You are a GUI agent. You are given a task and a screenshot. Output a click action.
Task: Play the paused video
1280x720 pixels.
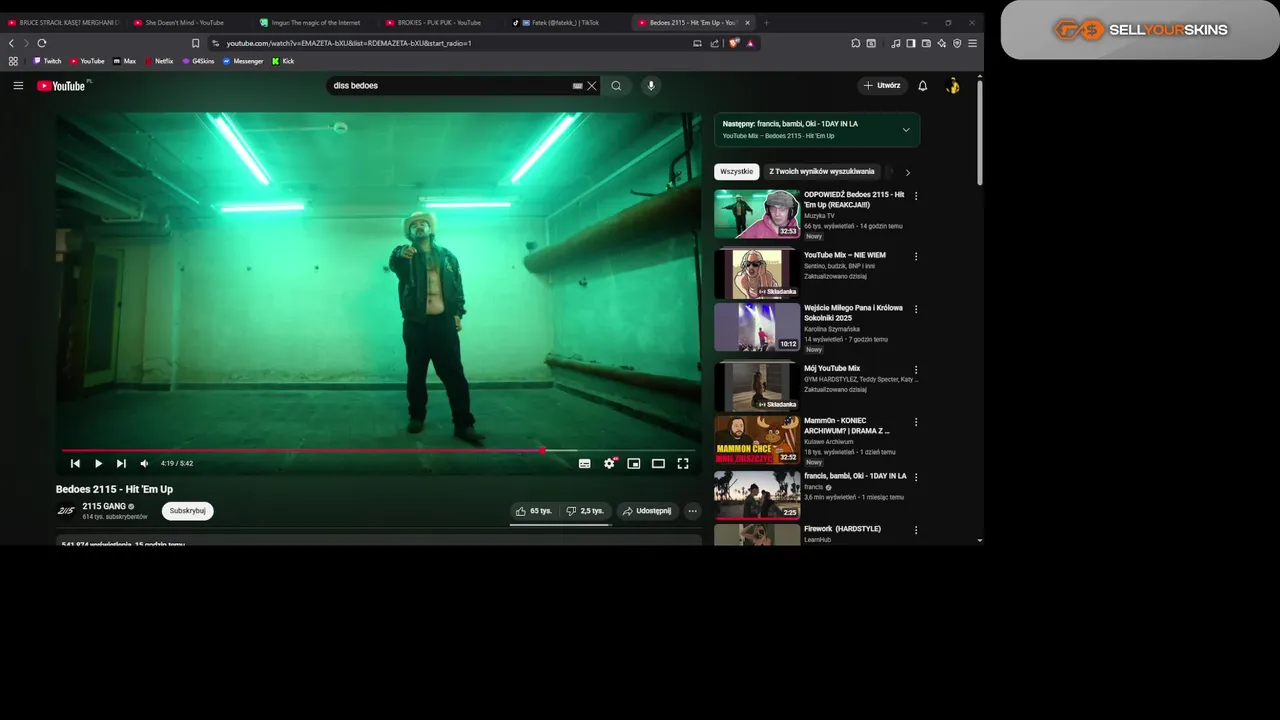point(98,463)
